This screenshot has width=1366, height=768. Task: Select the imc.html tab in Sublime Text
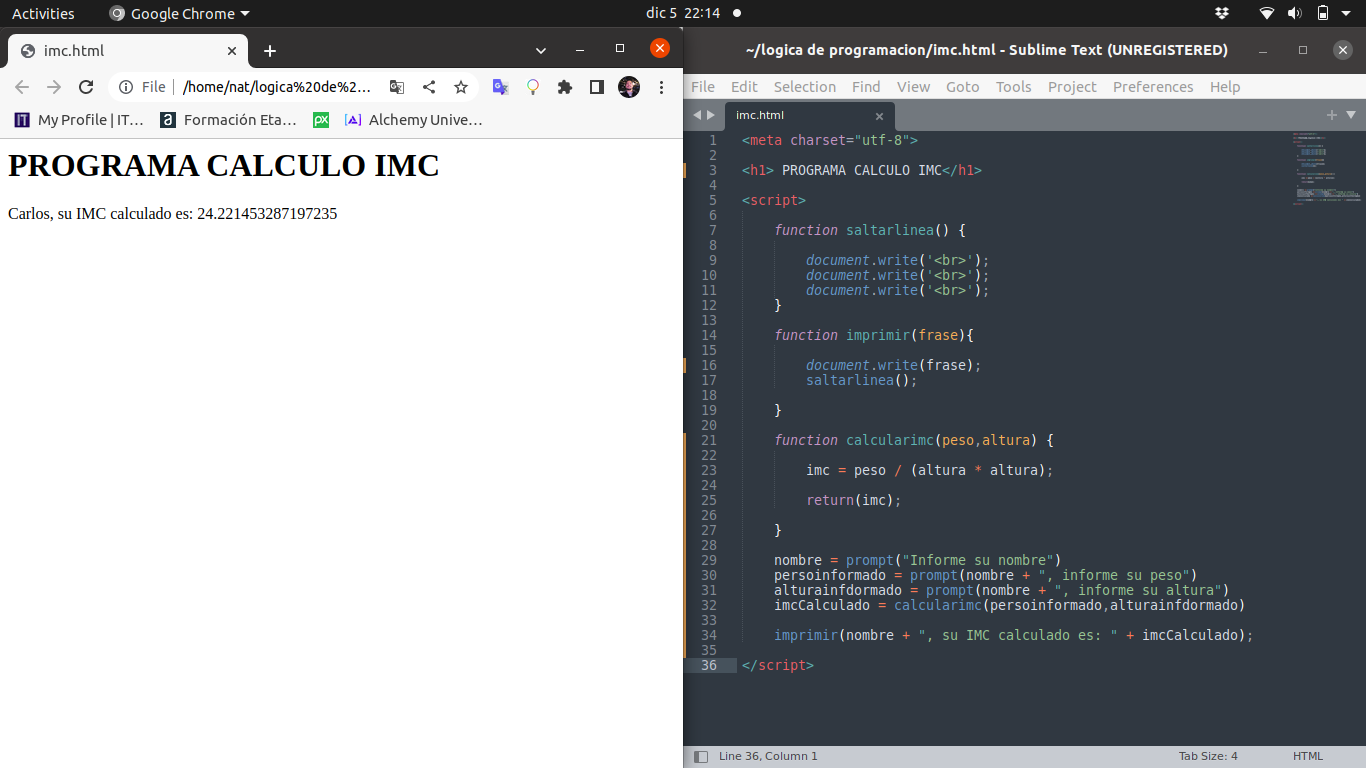click(809, 115)
